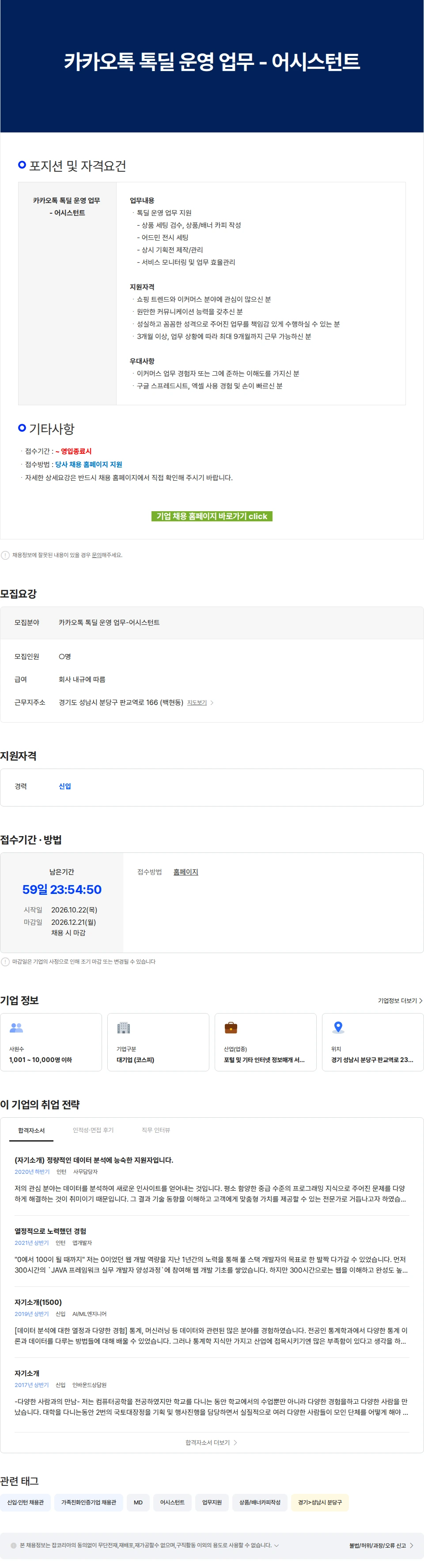Click the MD tag
Image resolution: width=424 pixels, height=1568 pixels.
coord(138,1502)
